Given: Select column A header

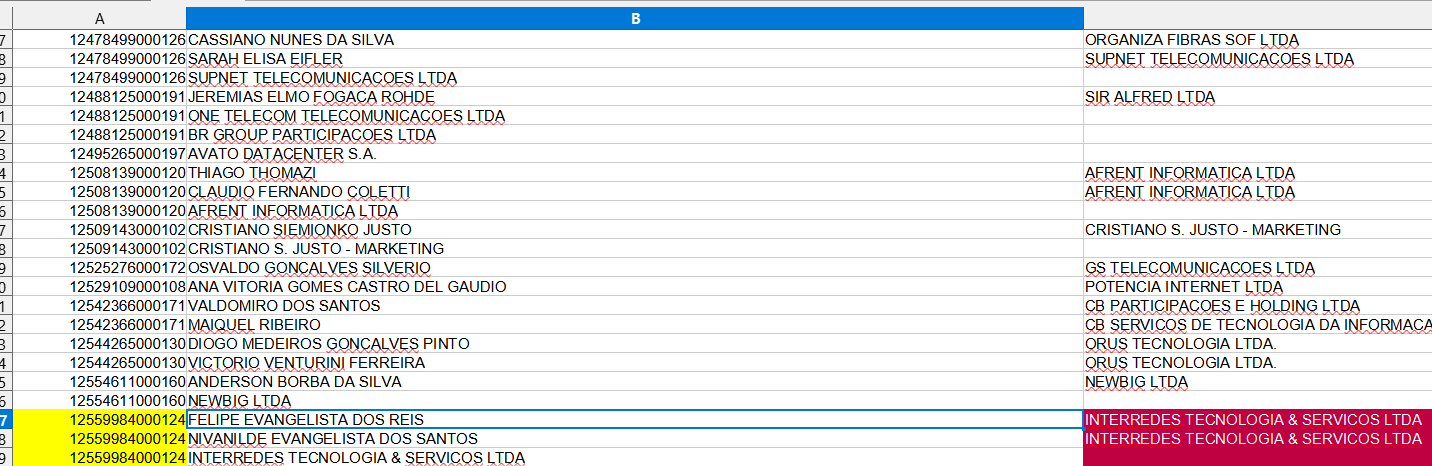Looking at the screenshot, I should pyautogui.click(x=99, y=19).
